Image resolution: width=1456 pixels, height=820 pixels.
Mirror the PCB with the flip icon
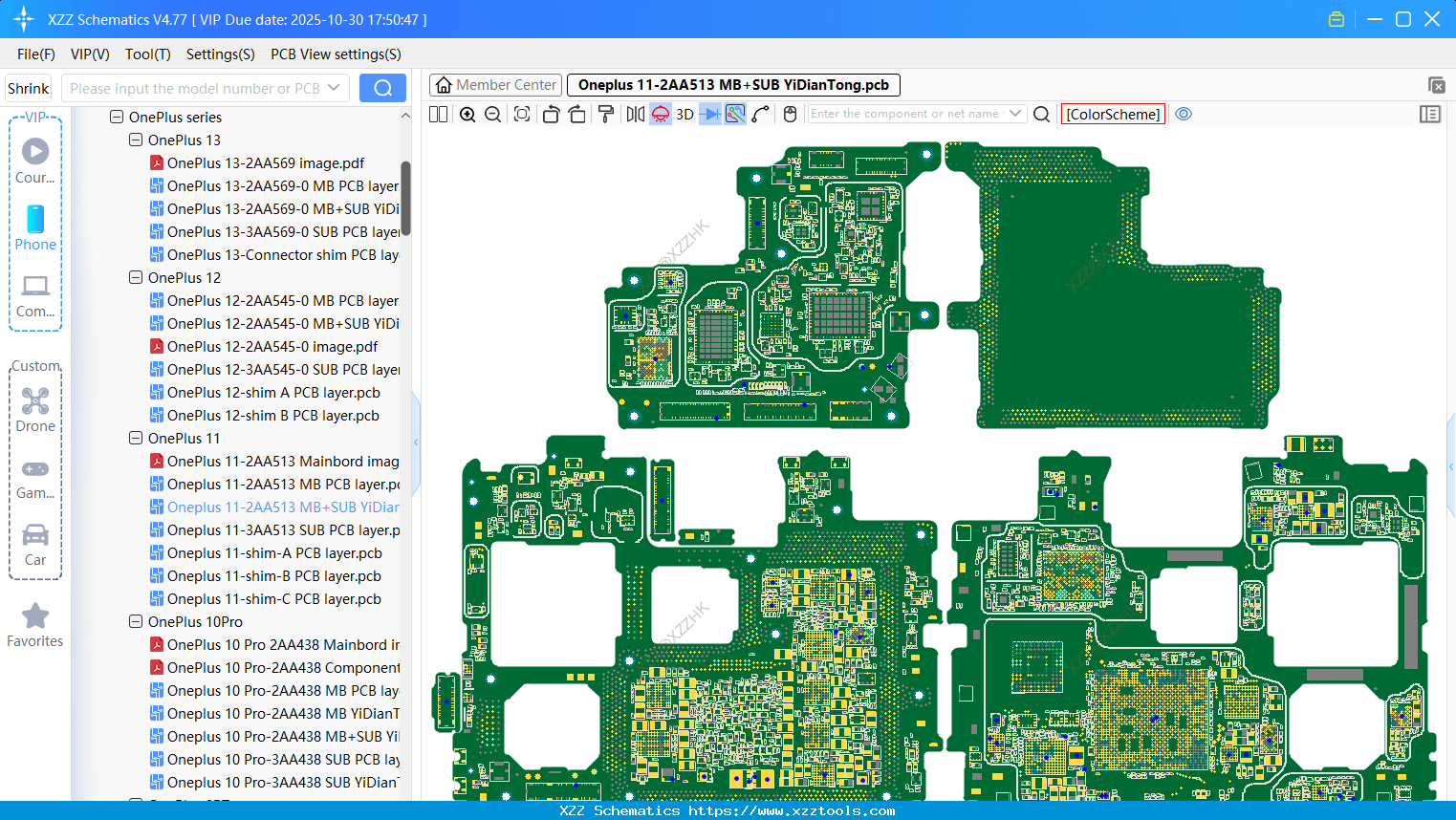pyautogui.click(x=635, y=115)
